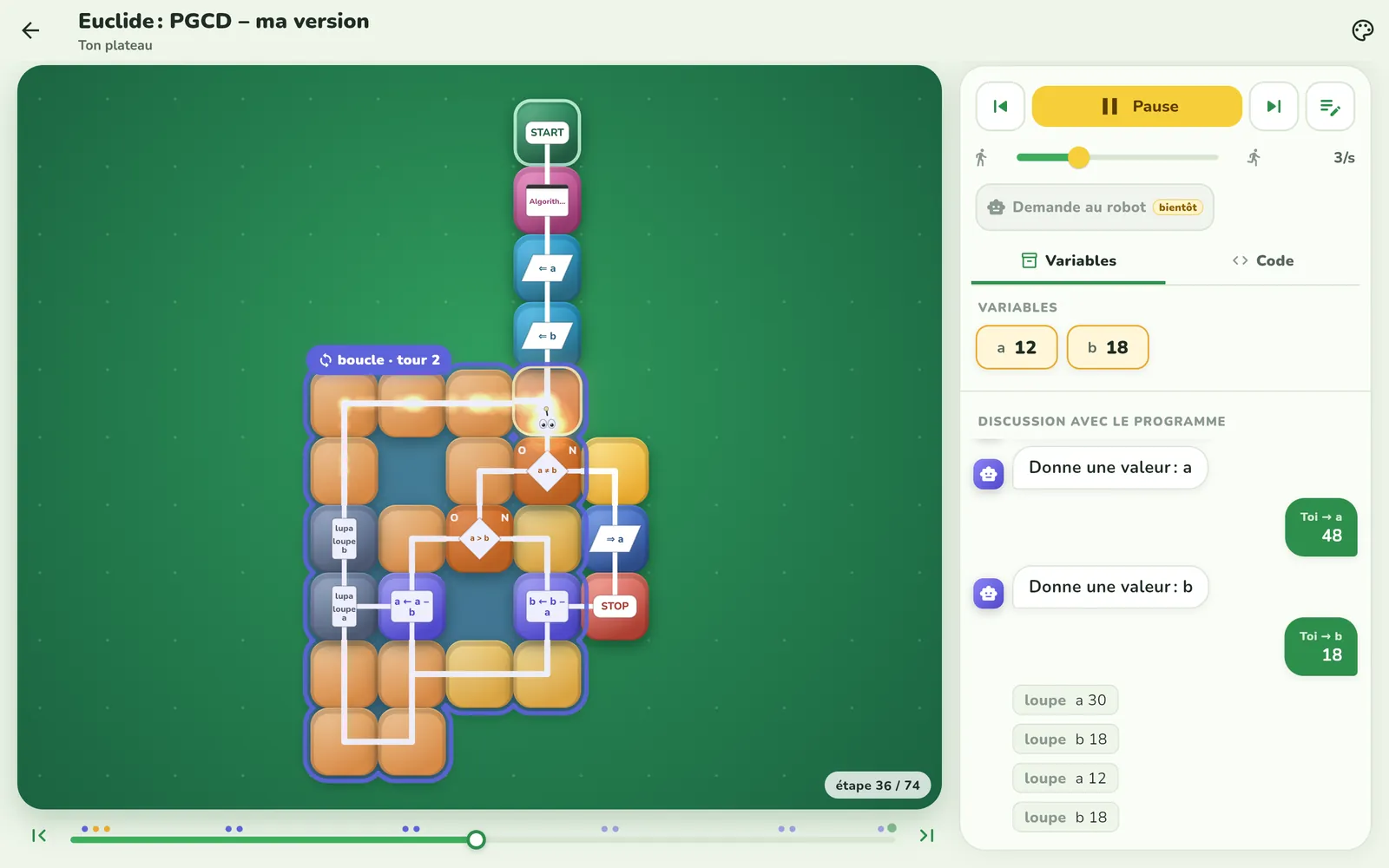1389x868 pixels.
Task: Jump to timeline start
Action: pos(39,836)
